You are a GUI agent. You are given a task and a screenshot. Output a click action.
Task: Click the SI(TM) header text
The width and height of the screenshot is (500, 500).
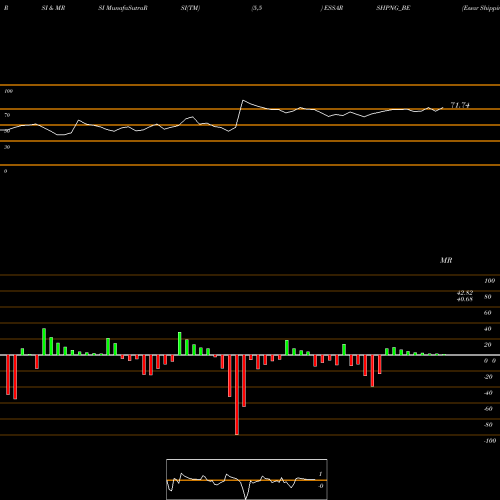tap(190, 8)
